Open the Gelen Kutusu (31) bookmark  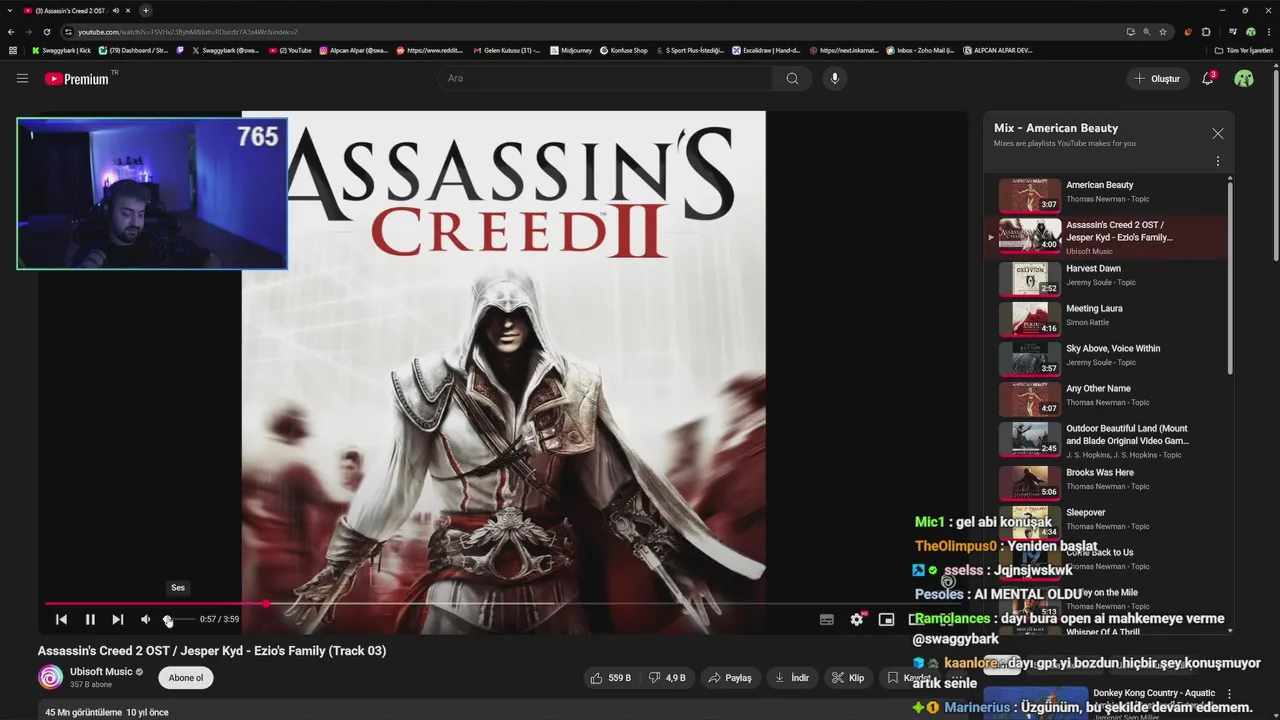pyautogui.click(x=506, y=50)
